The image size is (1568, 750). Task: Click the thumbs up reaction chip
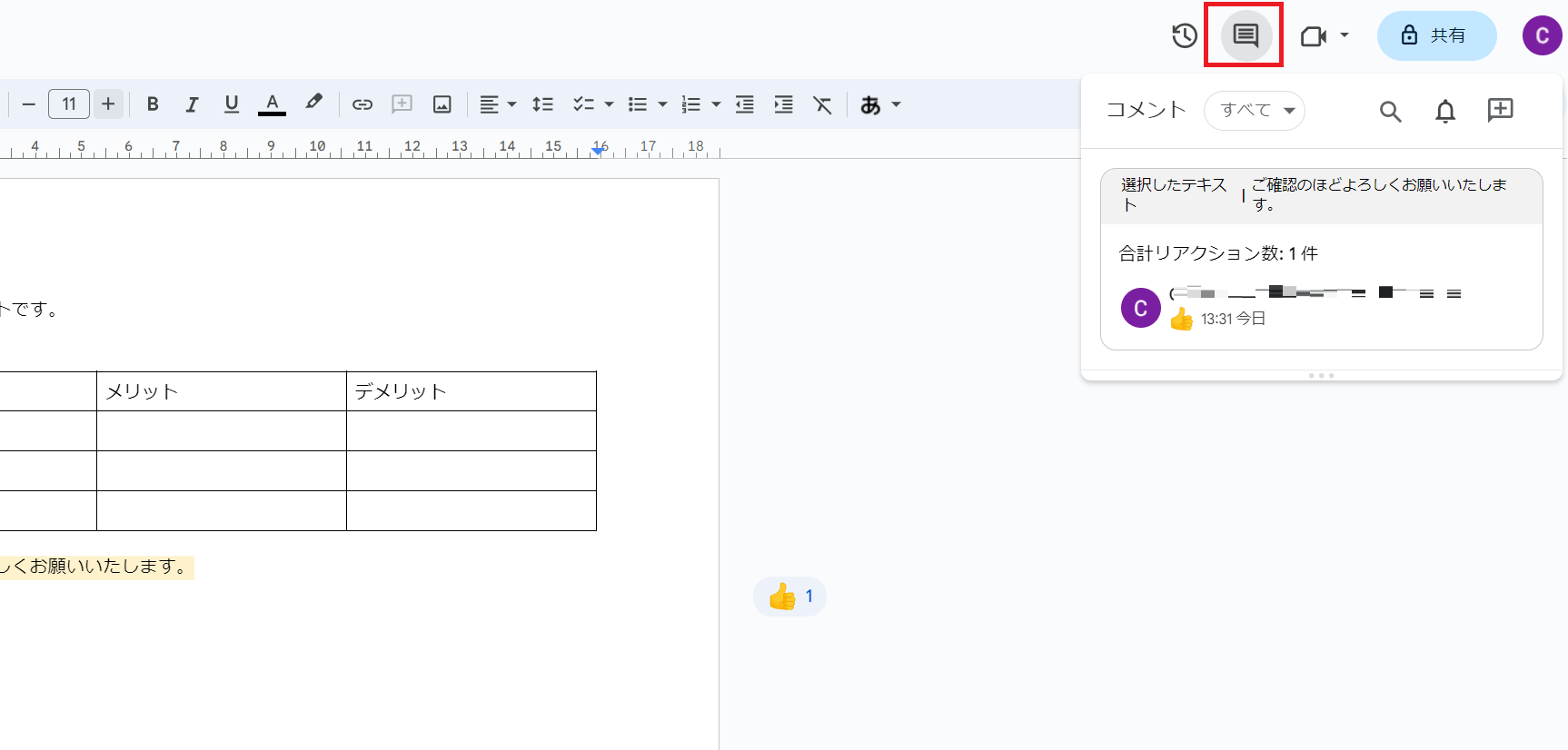click(x=789, y=597)
